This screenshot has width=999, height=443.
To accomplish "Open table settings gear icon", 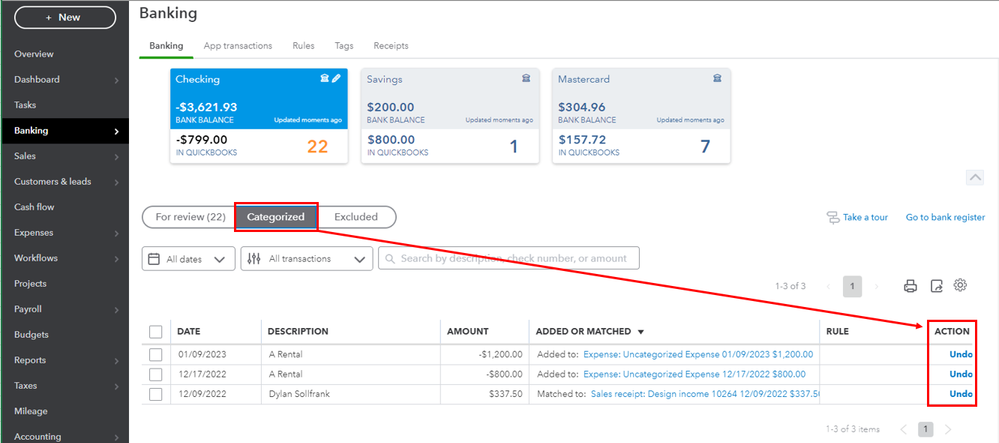I will pyautogui.click(x=960, y=286).
